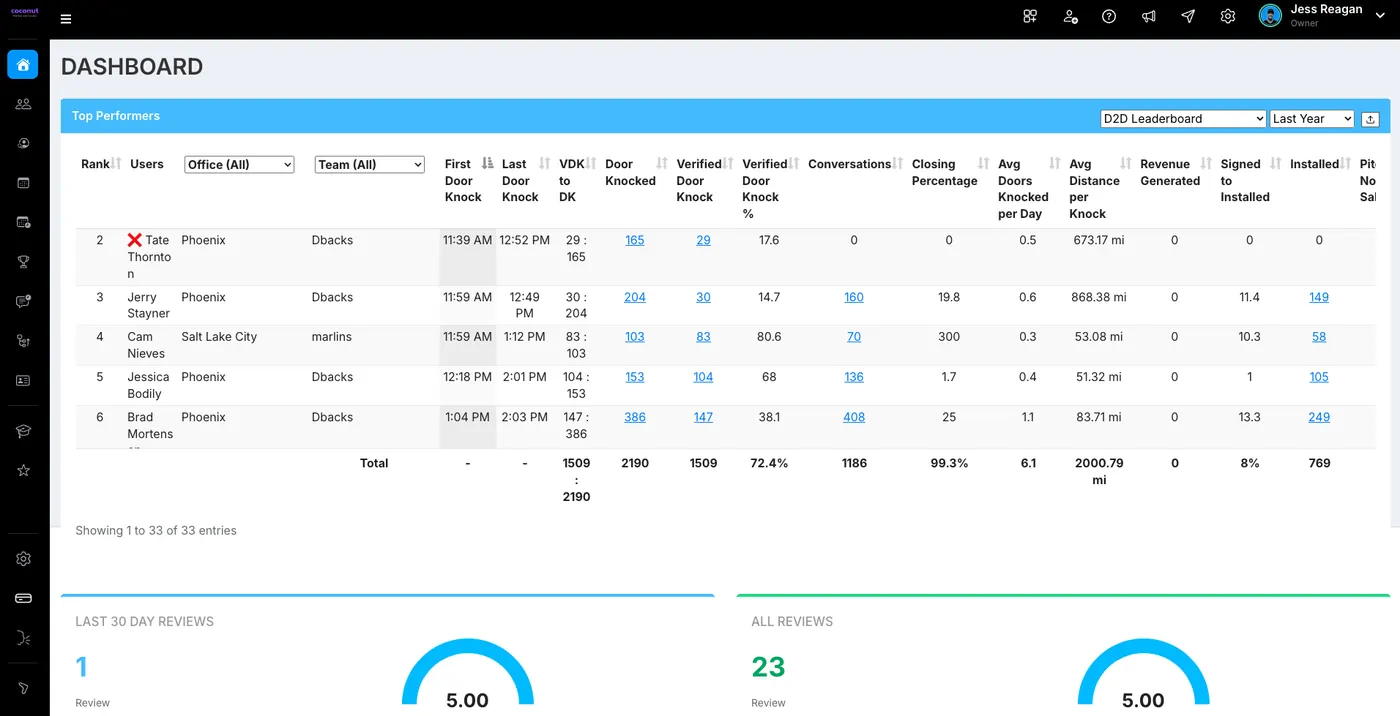The image size is (1400, 716).
Task: Click Jess Reagan's profile avatar
Action: pyautogui.click(x=1270, y=15)
